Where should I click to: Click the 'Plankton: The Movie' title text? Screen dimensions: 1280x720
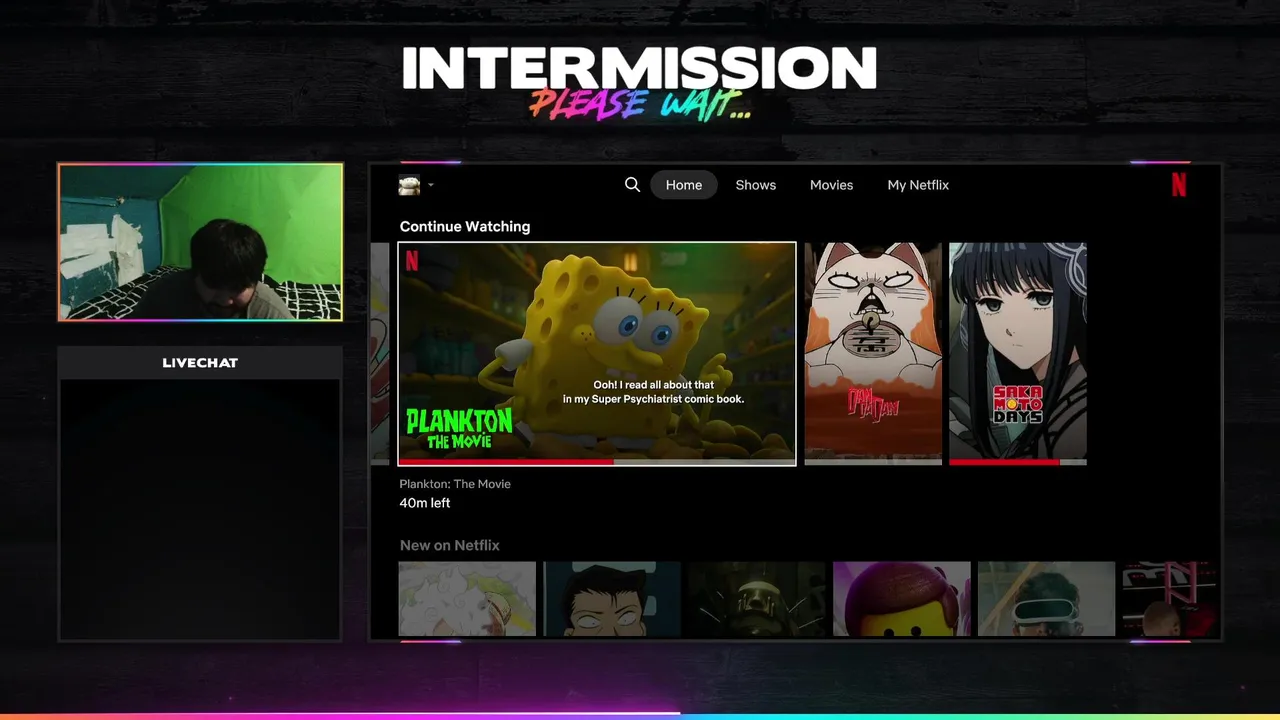pyautogui.click(x=455, y=484)
